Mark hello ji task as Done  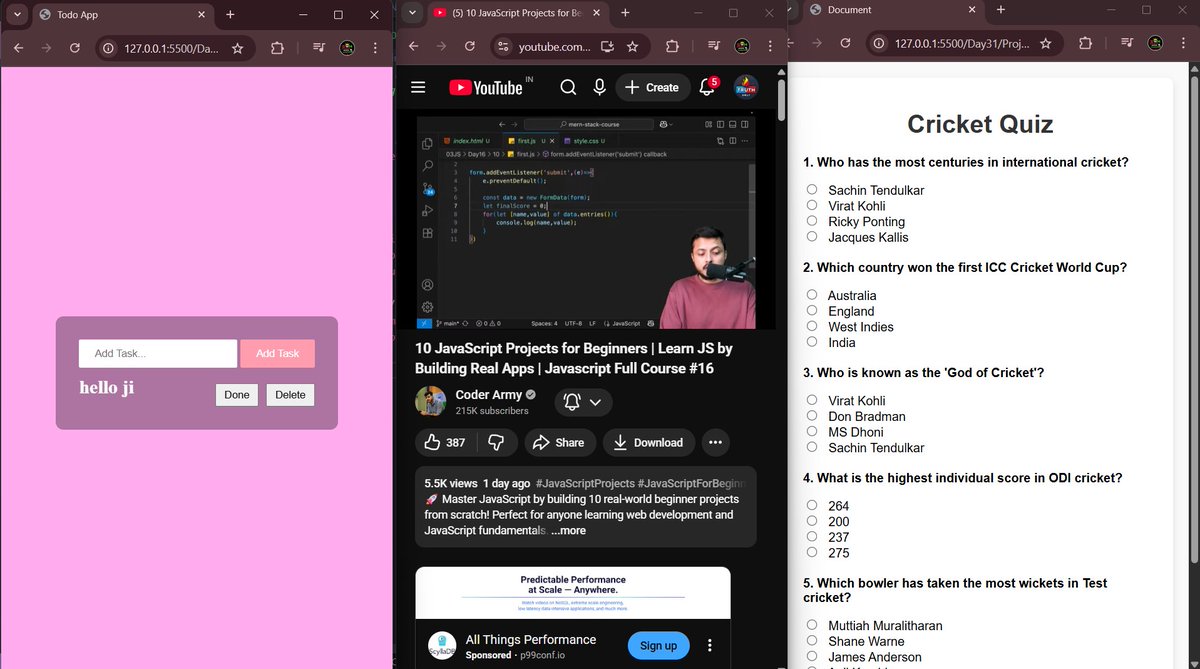(237, 395)
